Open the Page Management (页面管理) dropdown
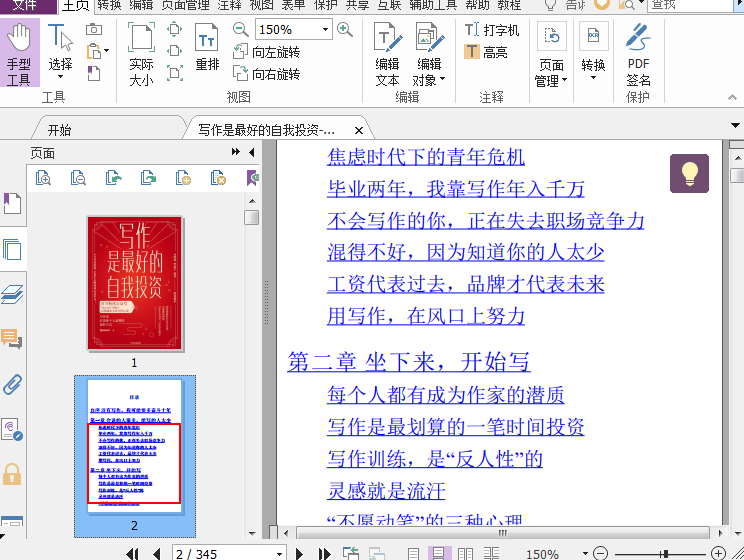The width and height of the screenshot is (744, 560). [551, 55]
